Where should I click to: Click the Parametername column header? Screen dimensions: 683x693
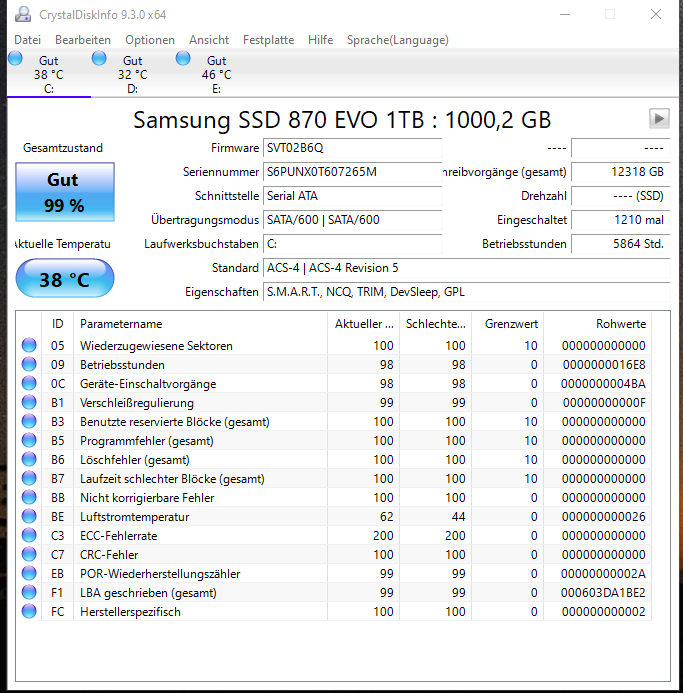[x=200, y=324]
